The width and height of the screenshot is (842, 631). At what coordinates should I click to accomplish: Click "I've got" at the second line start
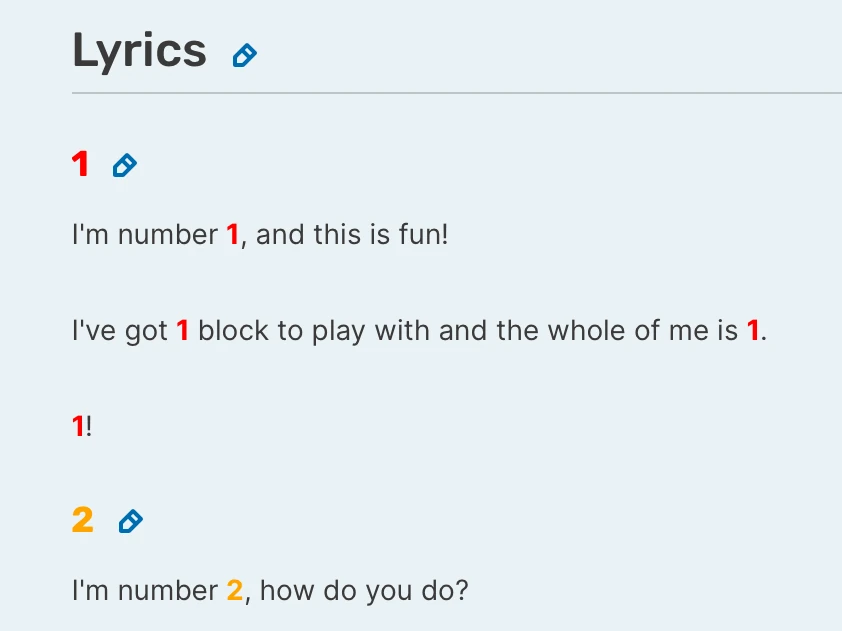(120, 331)
